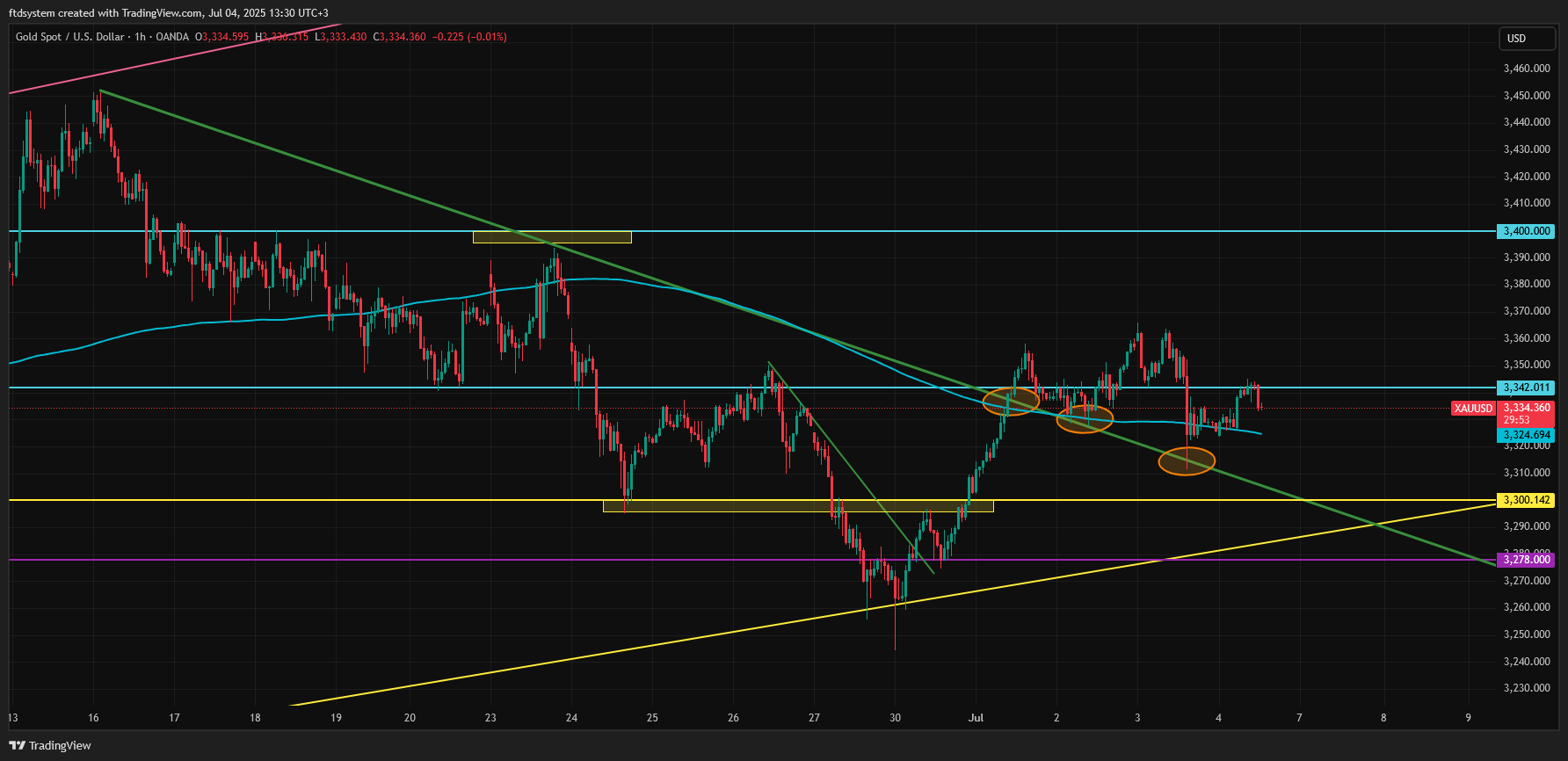Click the change value −0.225 (−0.01%)

(x=469, y=37)
